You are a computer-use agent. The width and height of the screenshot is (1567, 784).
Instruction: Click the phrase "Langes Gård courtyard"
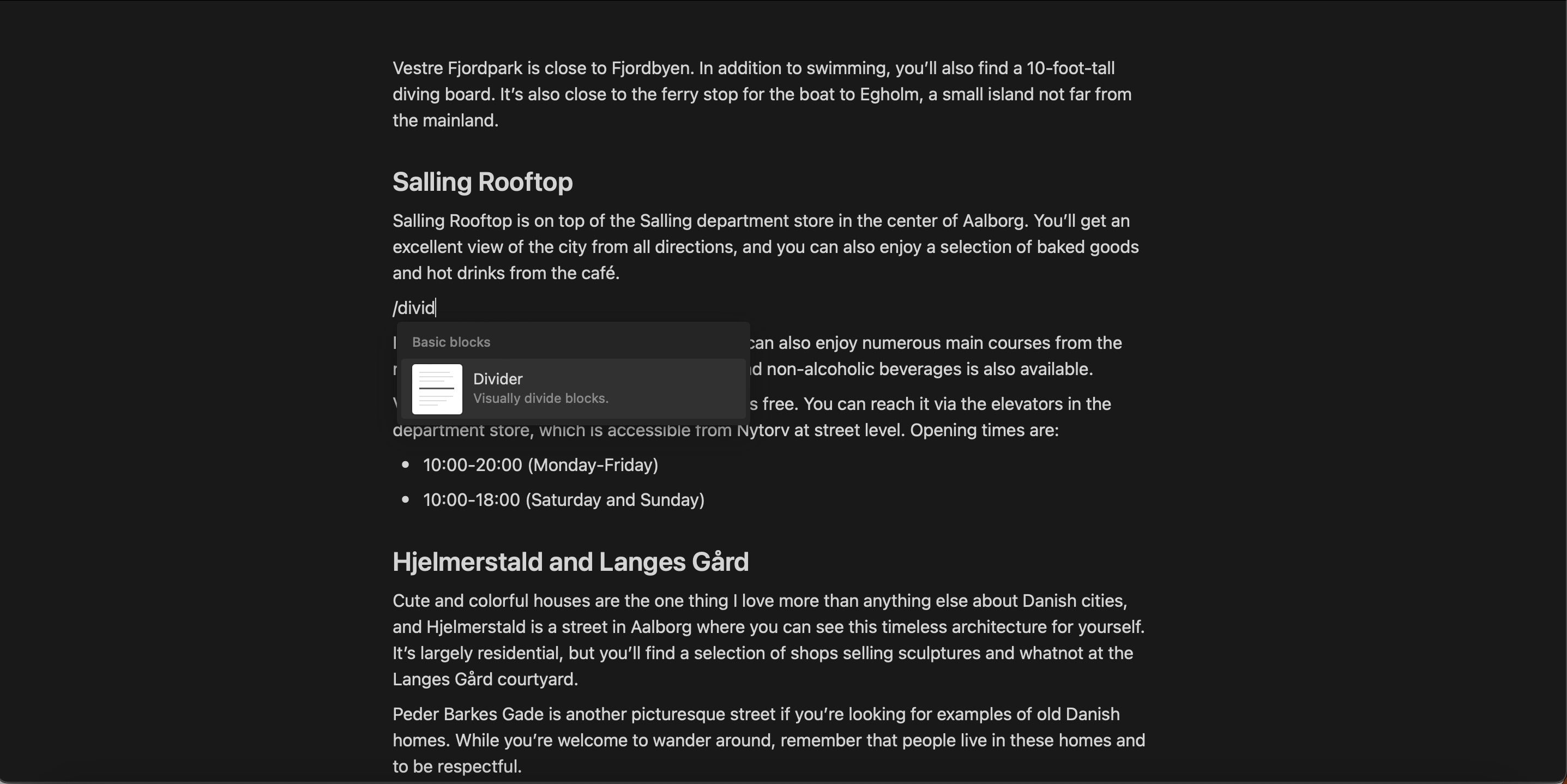tap(484, 679)
